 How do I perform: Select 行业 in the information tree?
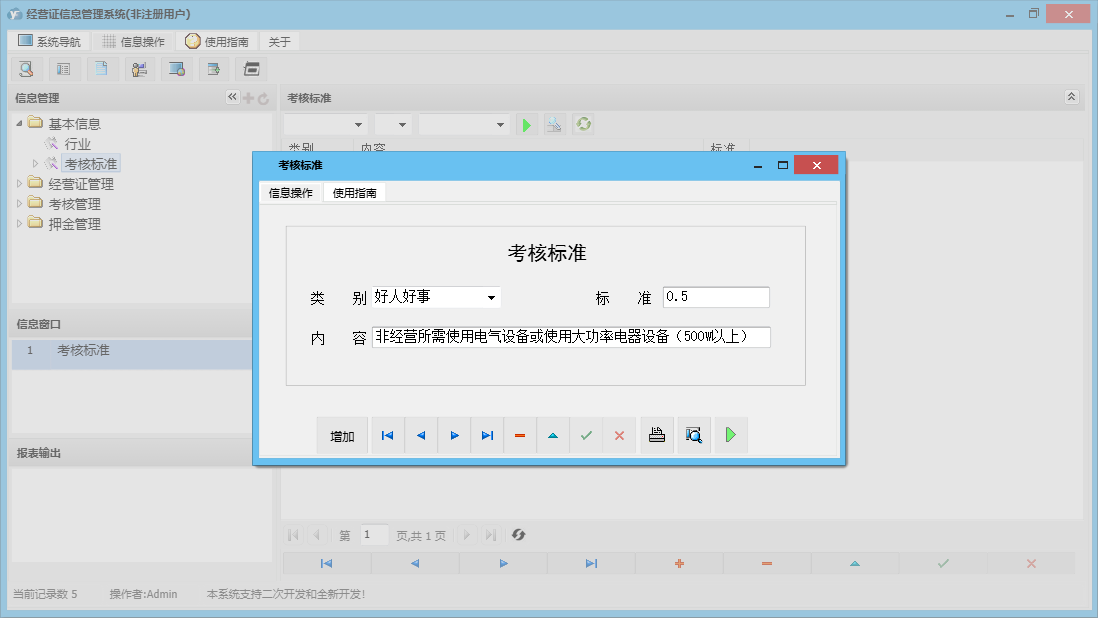78,143
